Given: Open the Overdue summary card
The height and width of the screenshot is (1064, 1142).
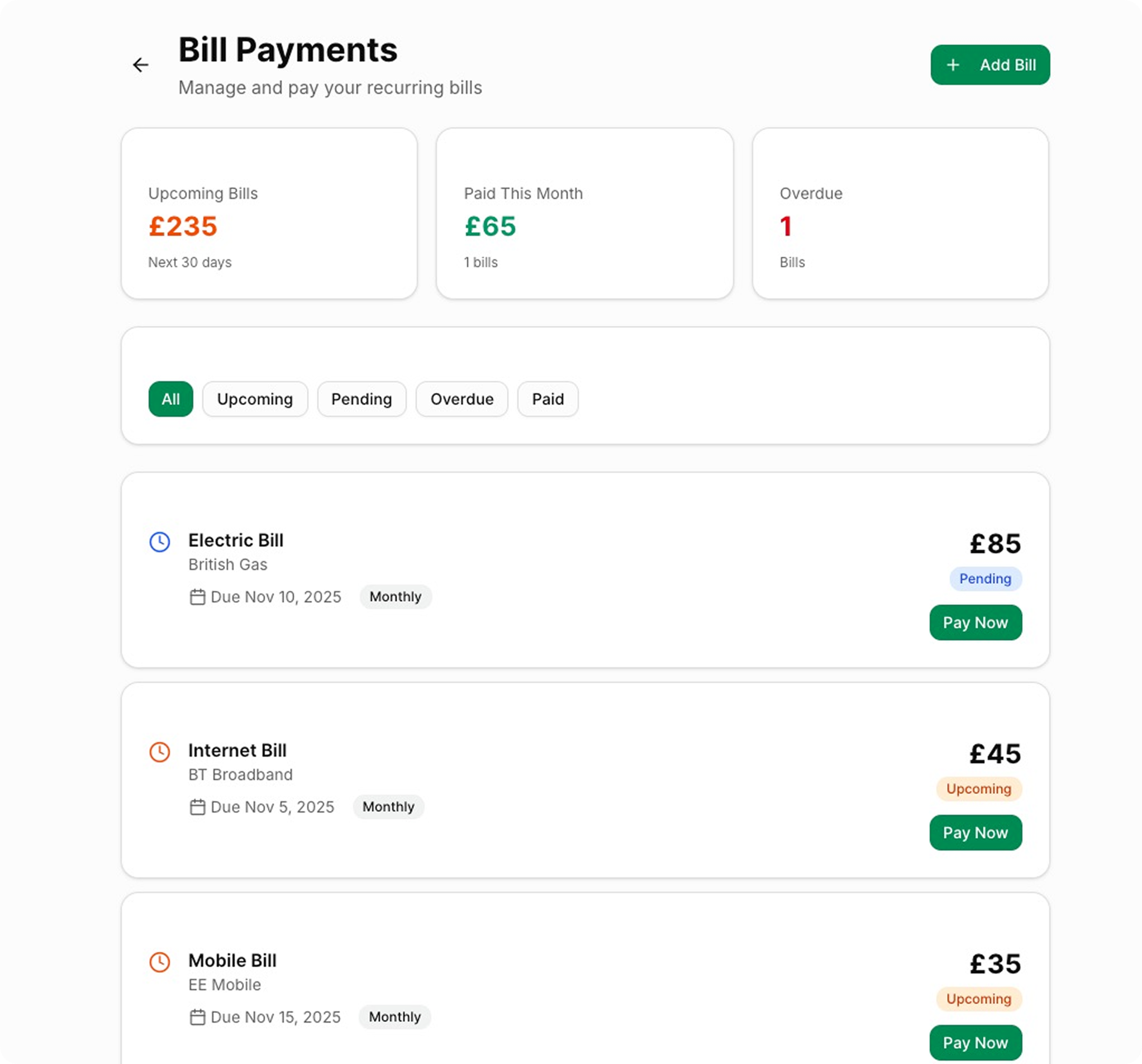Looking at the screenshot, I should [900, 213].
